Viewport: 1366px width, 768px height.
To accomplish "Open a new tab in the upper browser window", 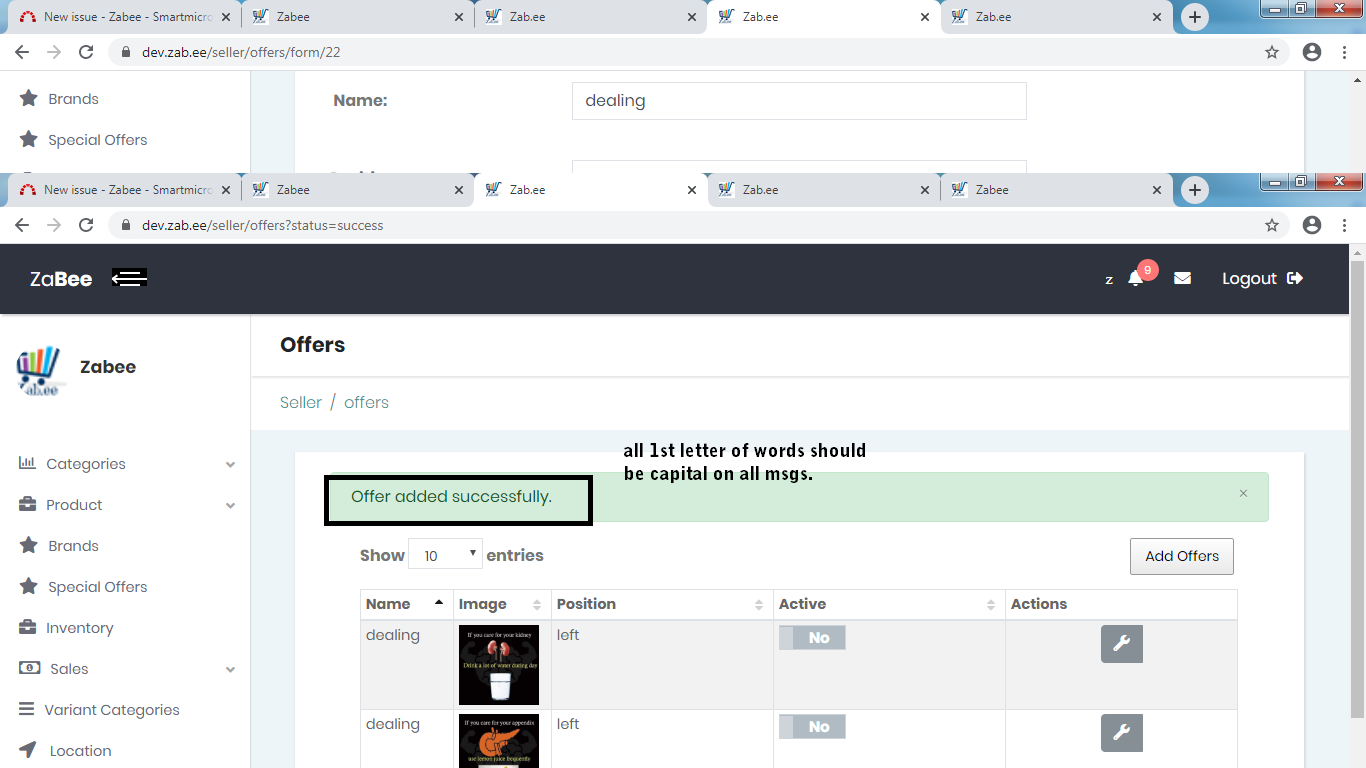I will (1194, 16).
